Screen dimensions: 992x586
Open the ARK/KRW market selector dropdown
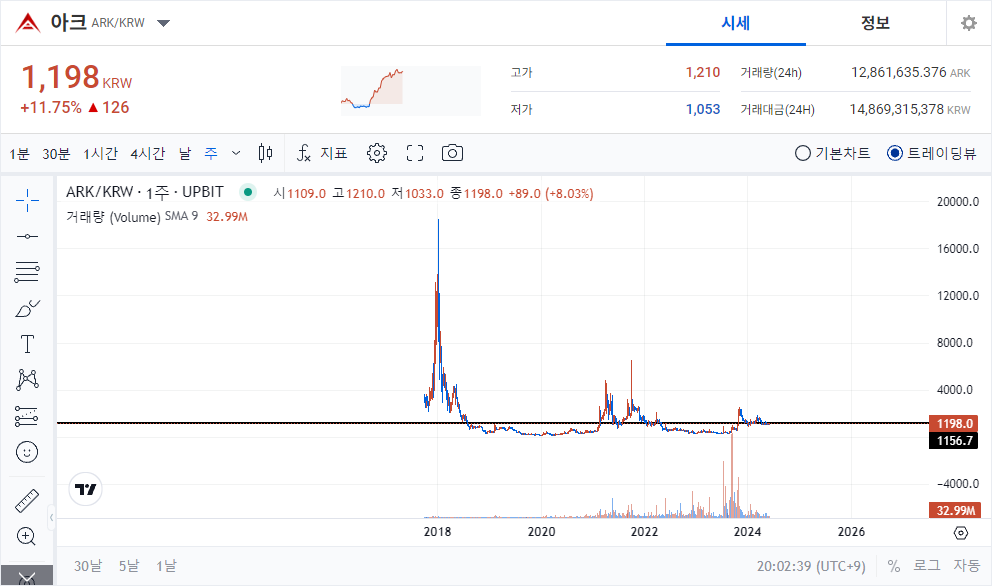point(163,23)
